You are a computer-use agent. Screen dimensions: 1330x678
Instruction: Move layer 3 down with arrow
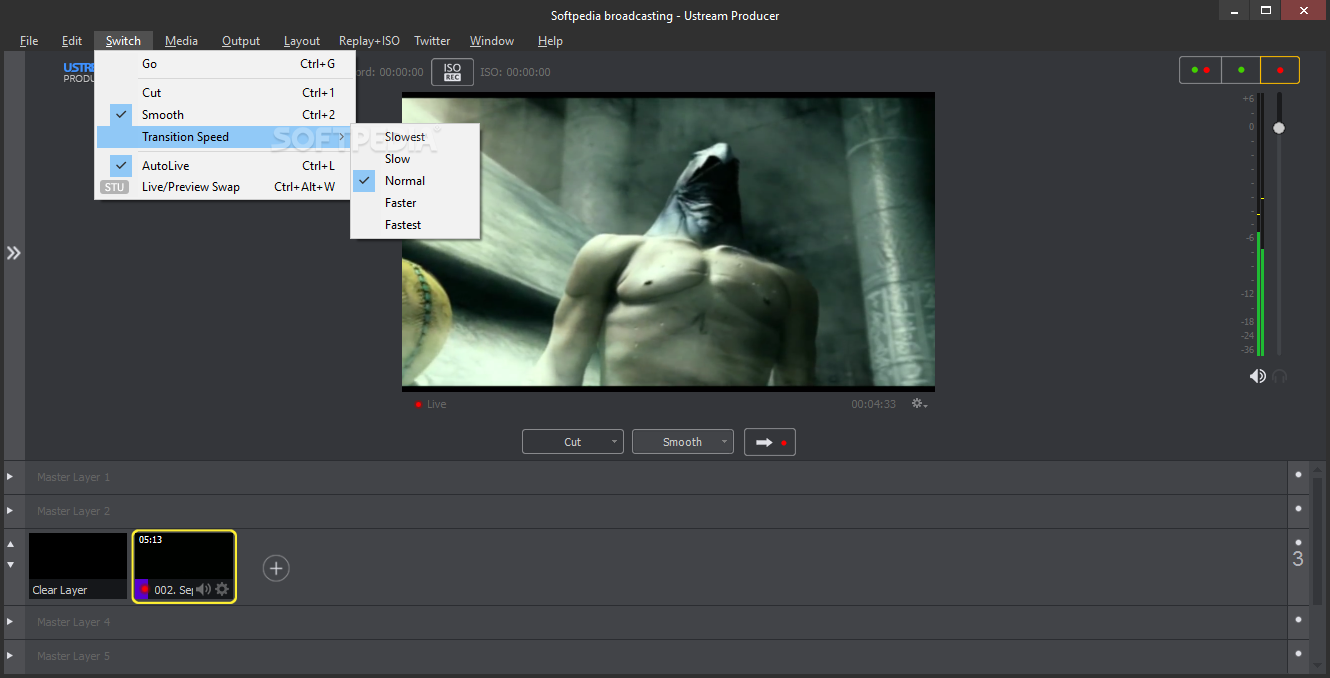coord(11,565)
